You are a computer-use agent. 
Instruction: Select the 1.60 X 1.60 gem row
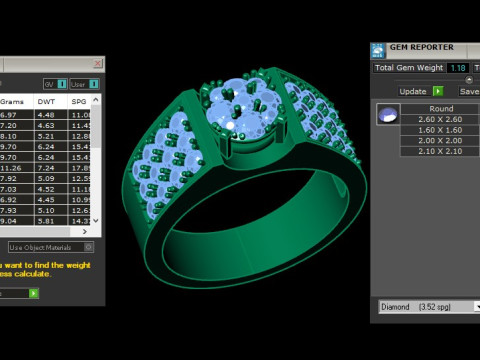coord(440,130)
